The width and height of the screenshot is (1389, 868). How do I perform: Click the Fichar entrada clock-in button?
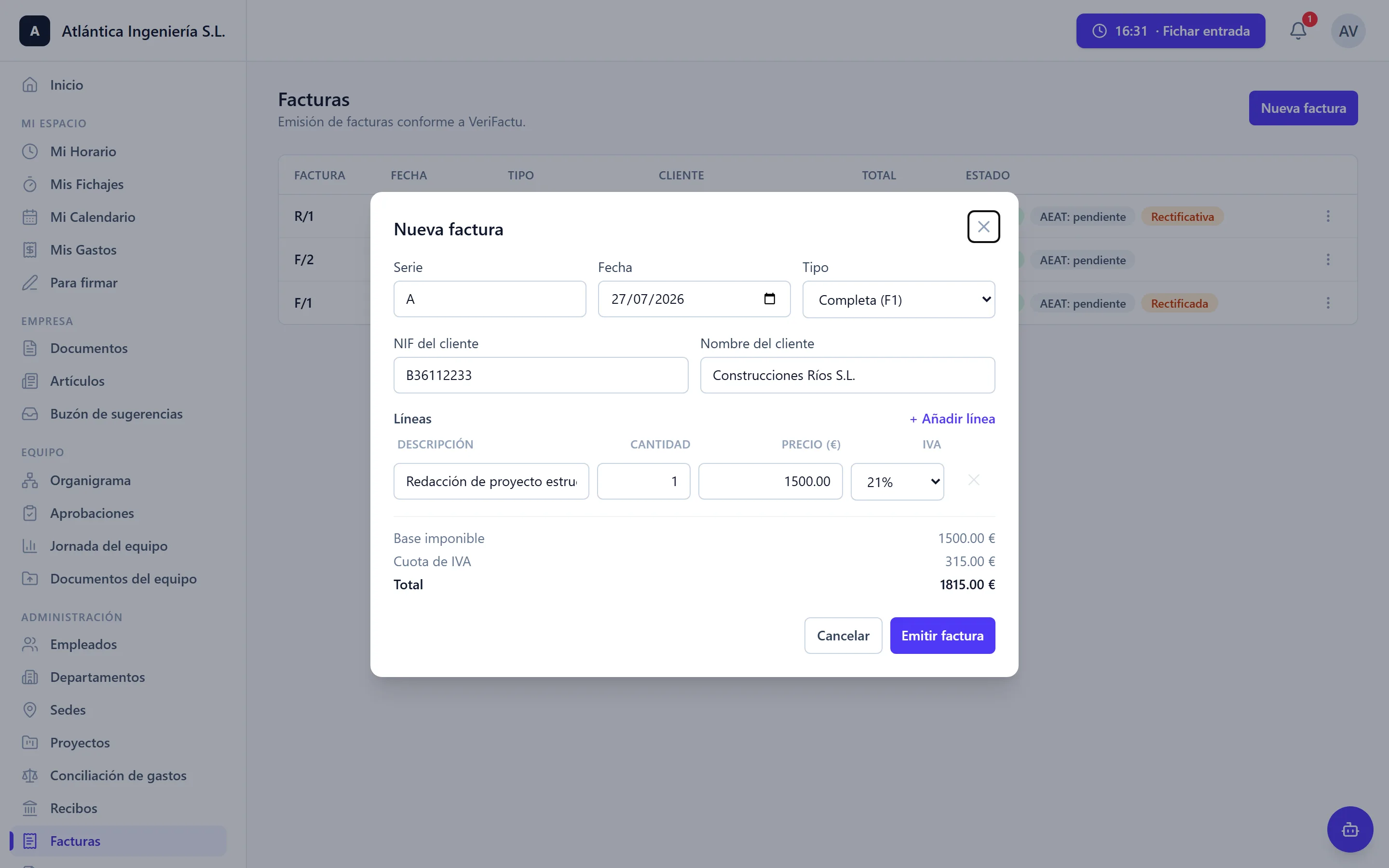(1171, 31)
